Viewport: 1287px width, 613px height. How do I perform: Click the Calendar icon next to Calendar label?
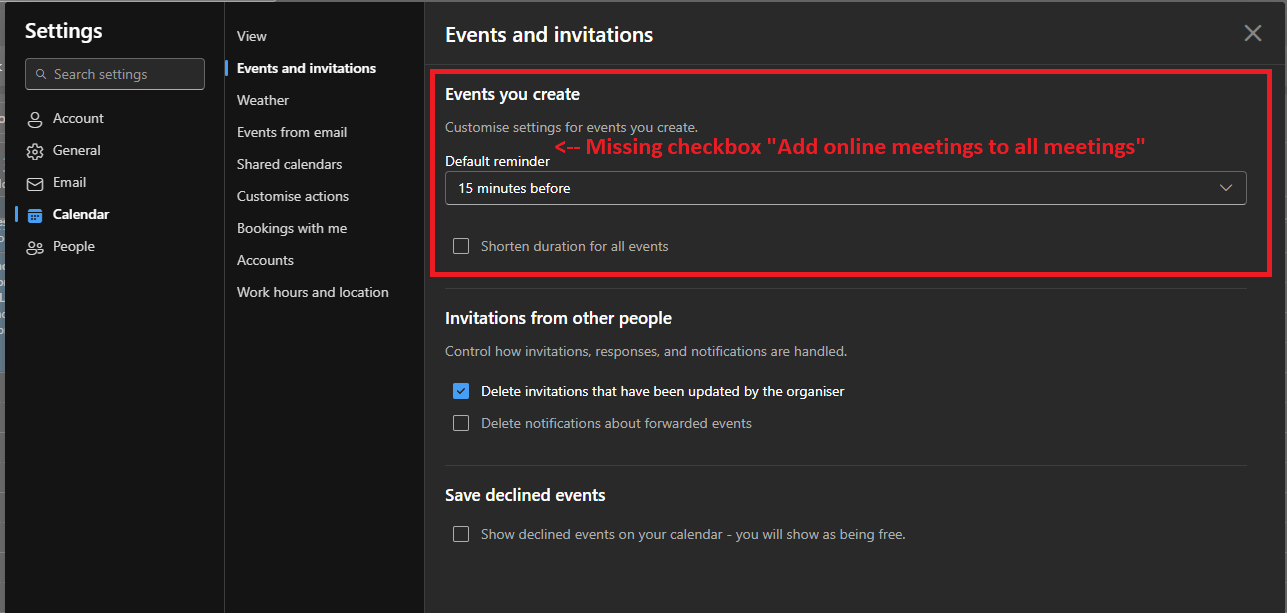pos(36,214)
